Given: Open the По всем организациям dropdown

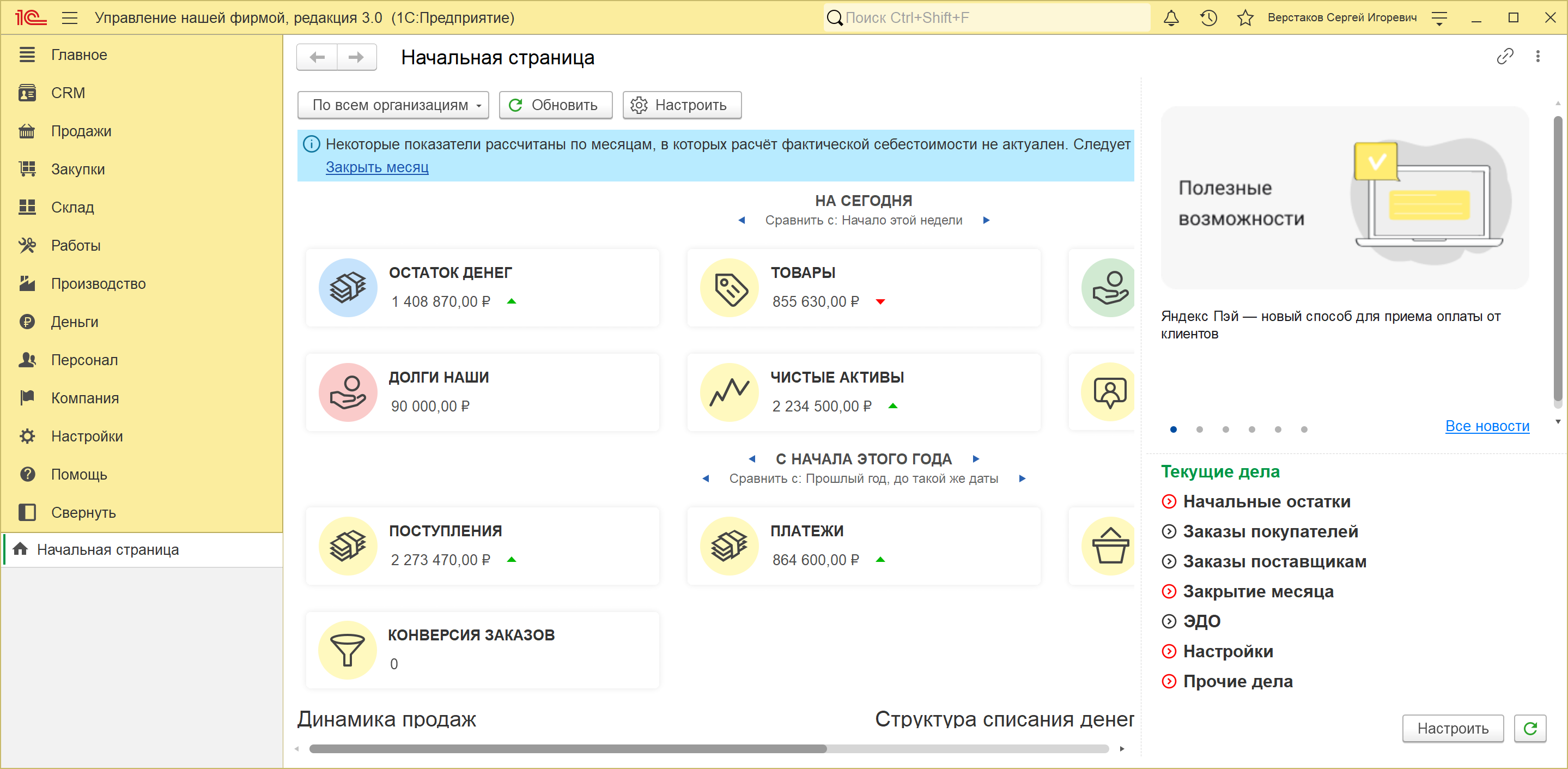Looking at the screenshot, I should tap(393, 105).
